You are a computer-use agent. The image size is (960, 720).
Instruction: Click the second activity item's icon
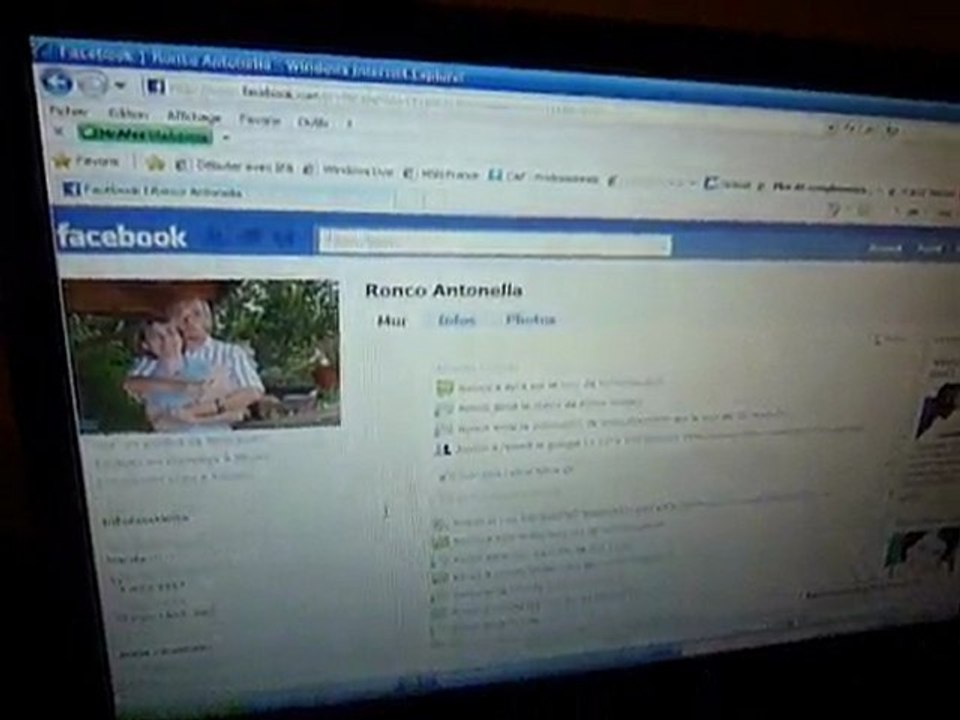point(444,408)
